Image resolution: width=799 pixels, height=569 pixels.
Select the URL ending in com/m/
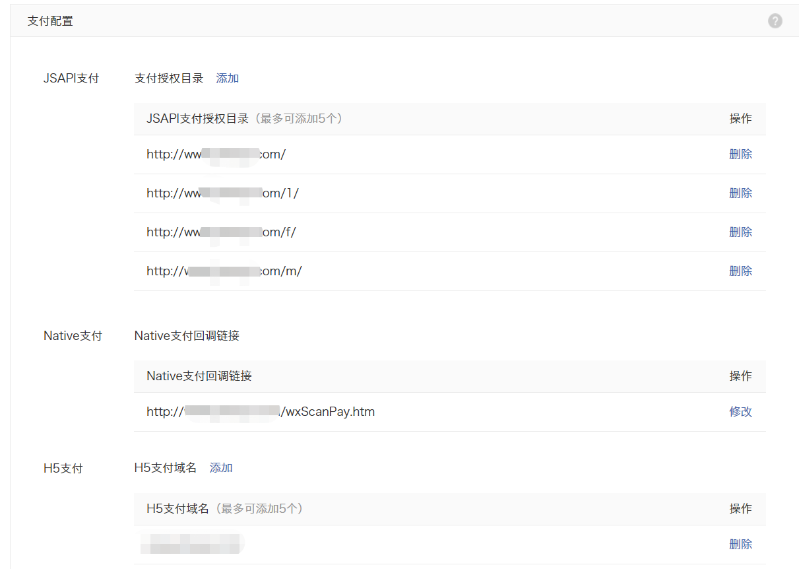coord(224,271)
